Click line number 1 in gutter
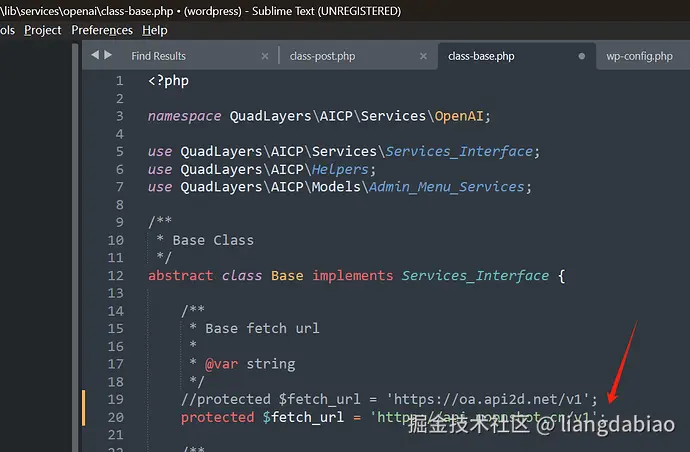 [120, 81]
